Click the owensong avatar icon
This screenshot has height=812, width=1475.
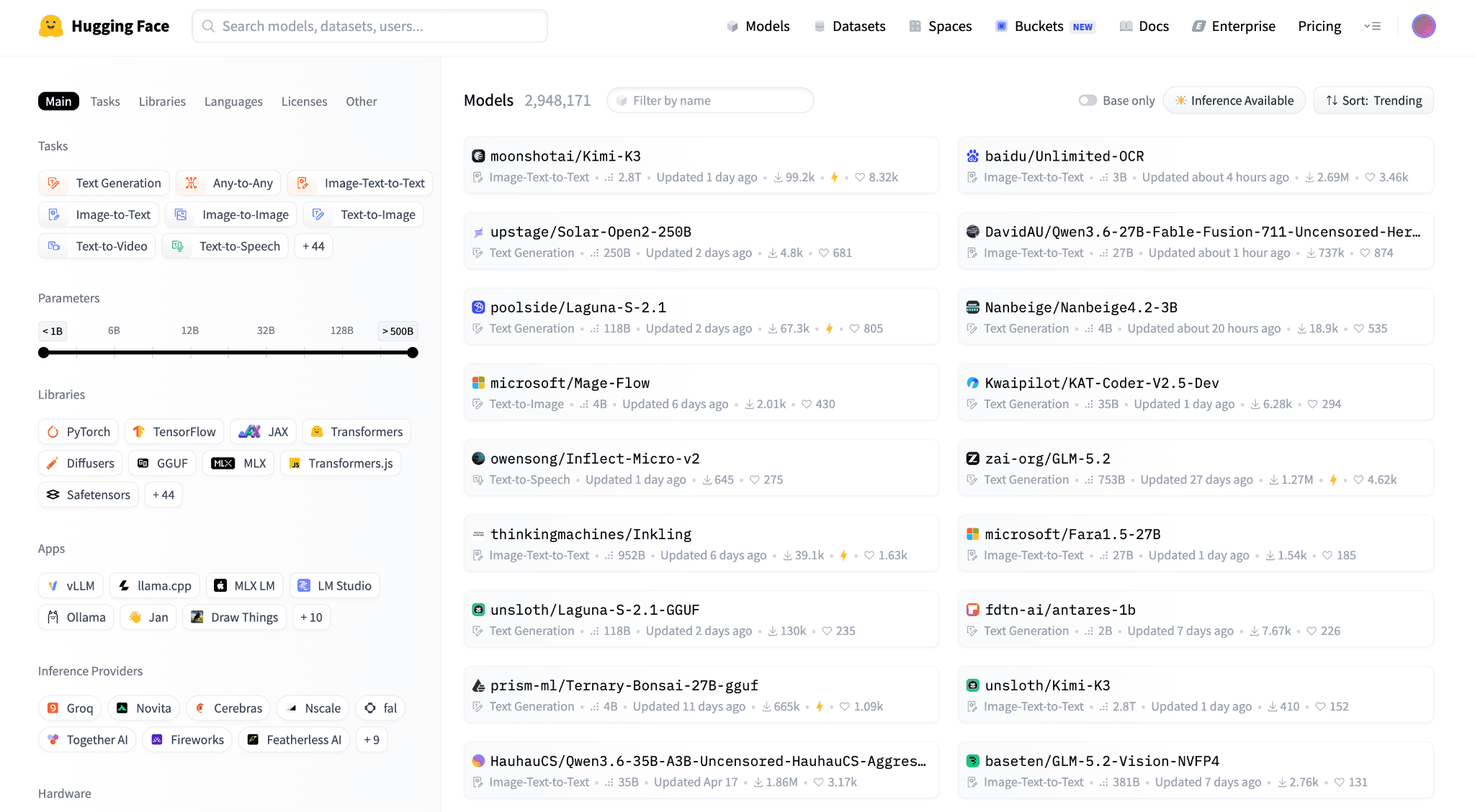tap(478, 459)
